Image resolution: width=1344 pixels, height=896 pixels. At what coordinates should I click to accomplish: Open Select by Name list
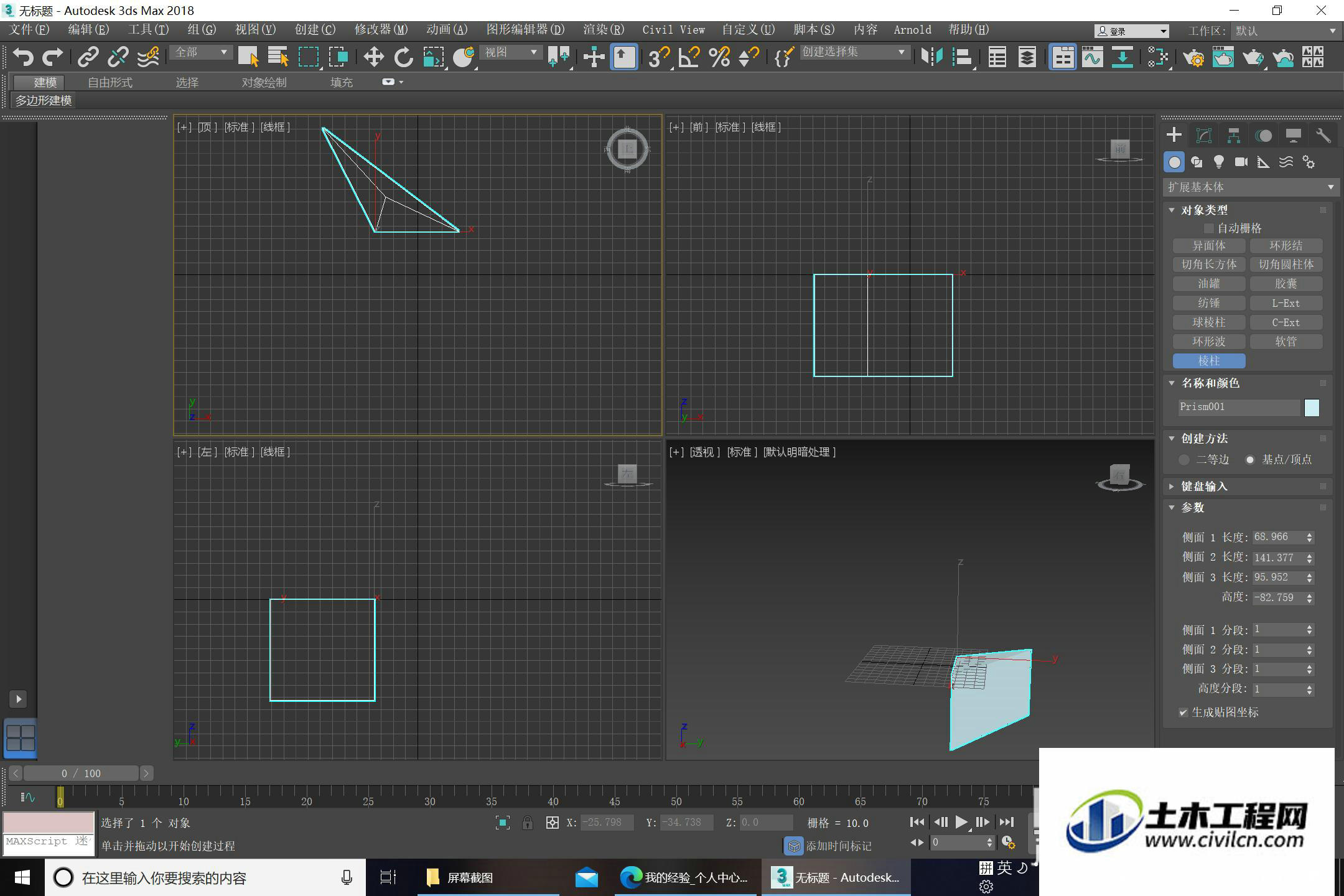pyautogui.click(x=278, y=57)
